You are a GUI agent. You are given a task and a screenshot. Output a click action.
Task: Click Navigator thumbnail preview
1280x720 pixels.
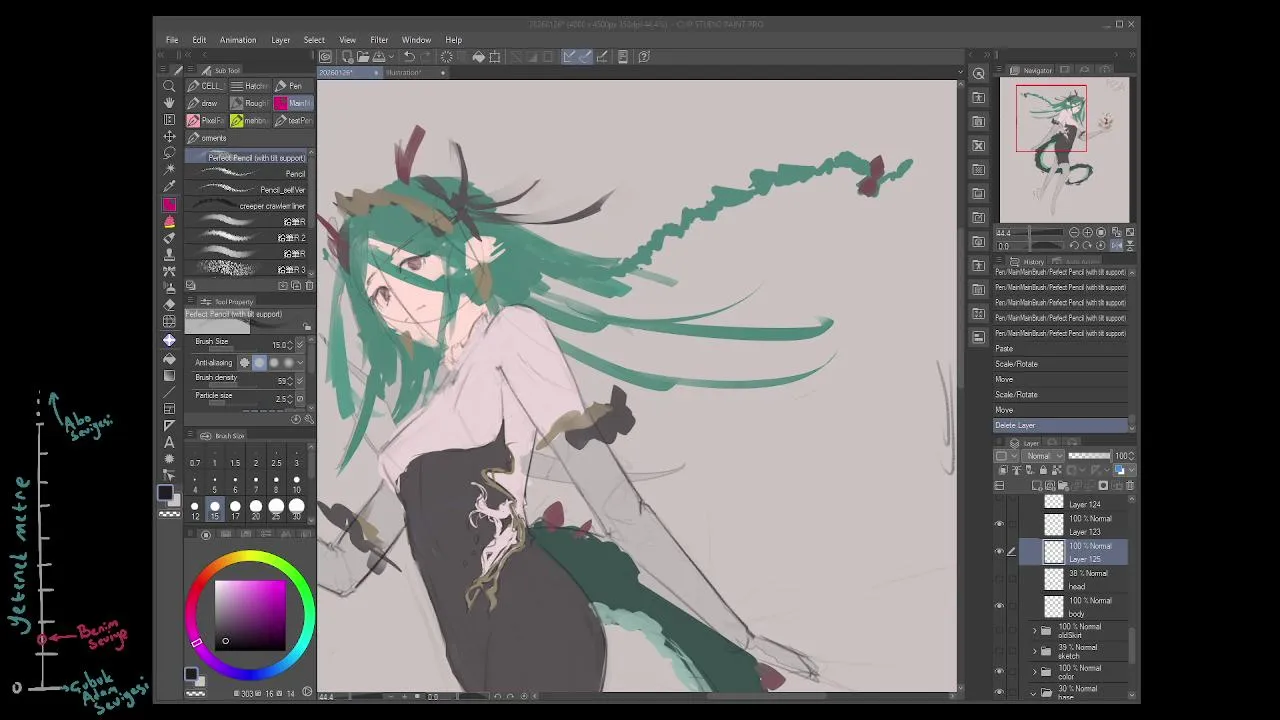click(x=1064, y=150)
